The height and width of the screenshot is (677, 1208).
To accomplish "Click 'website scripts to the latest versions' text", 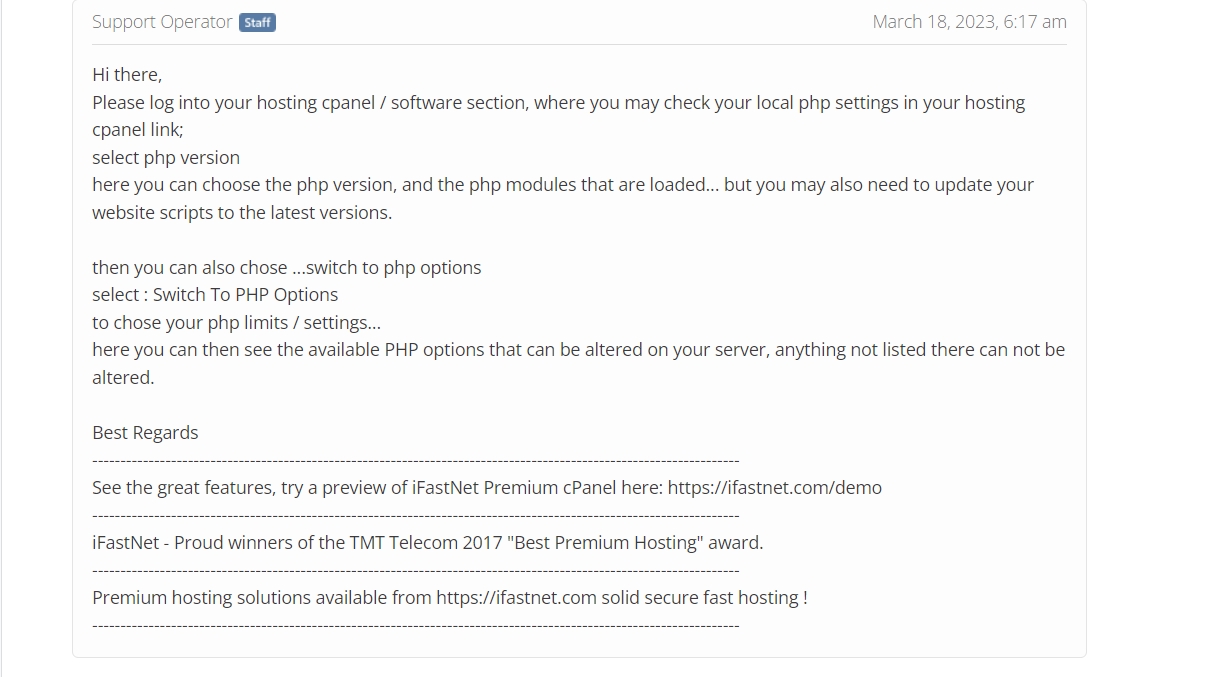I will (242, 213).
